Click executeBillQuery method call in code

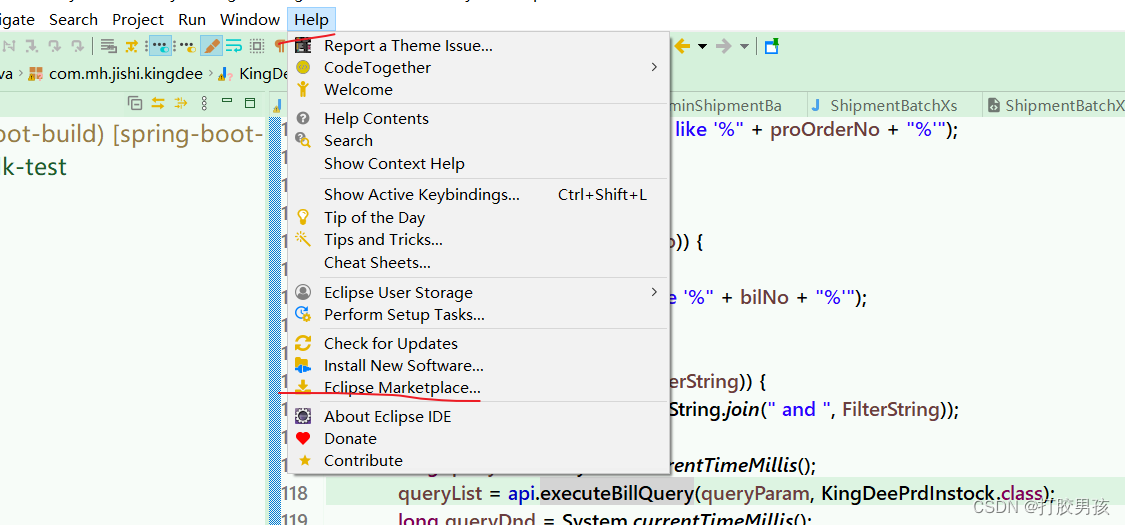click(x=617, y=493)
